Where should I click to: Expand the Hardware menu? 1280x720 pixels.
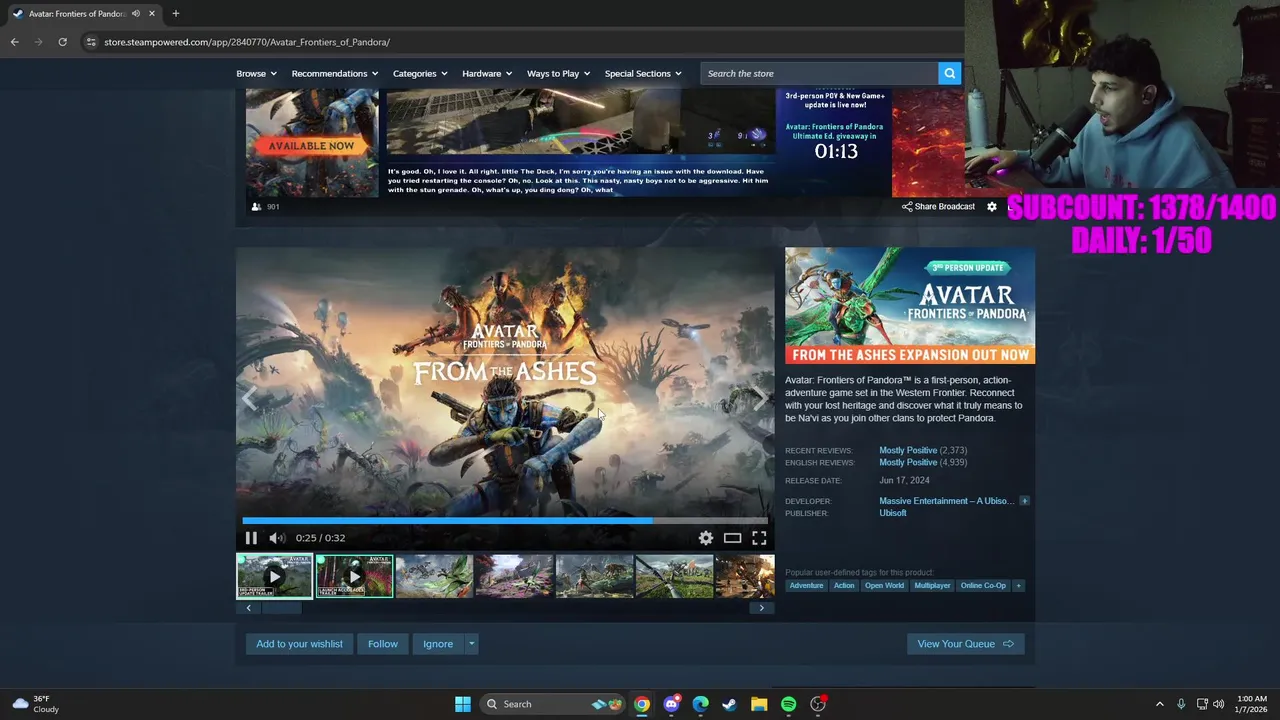tap(487, 73)
